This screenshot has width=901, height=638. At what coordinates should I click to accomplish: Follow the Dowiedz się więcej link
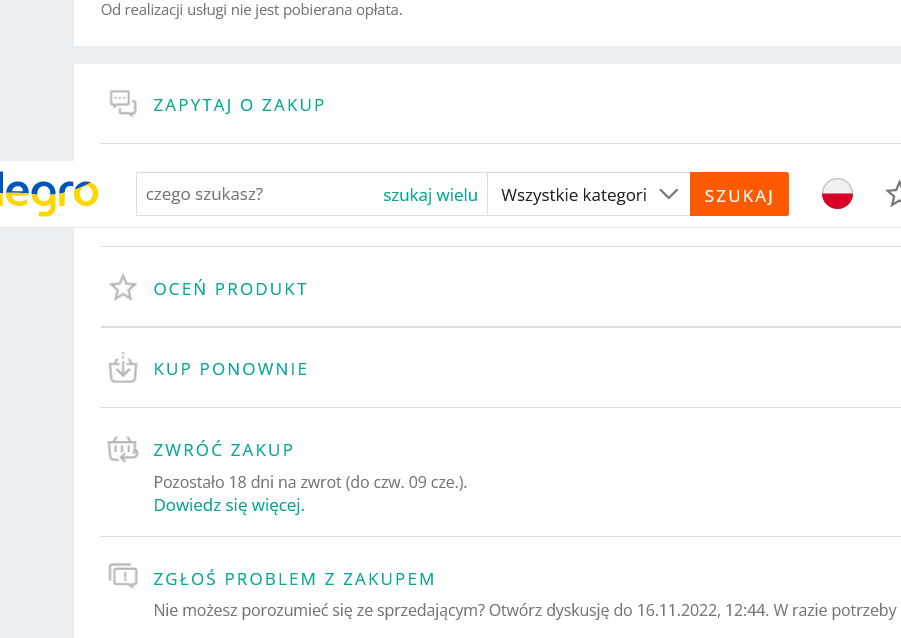tap(229, 505)
